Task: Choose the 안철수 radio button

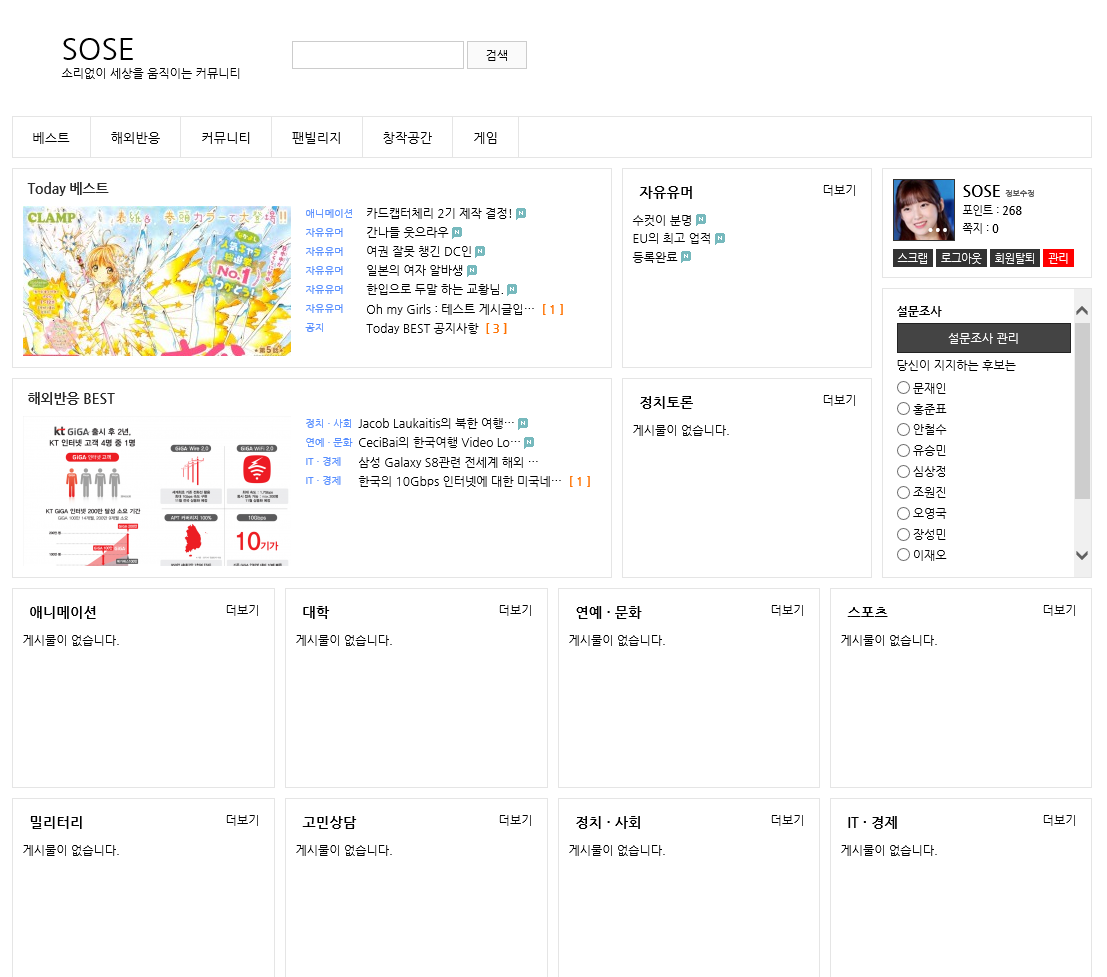Action: point(903,429)
